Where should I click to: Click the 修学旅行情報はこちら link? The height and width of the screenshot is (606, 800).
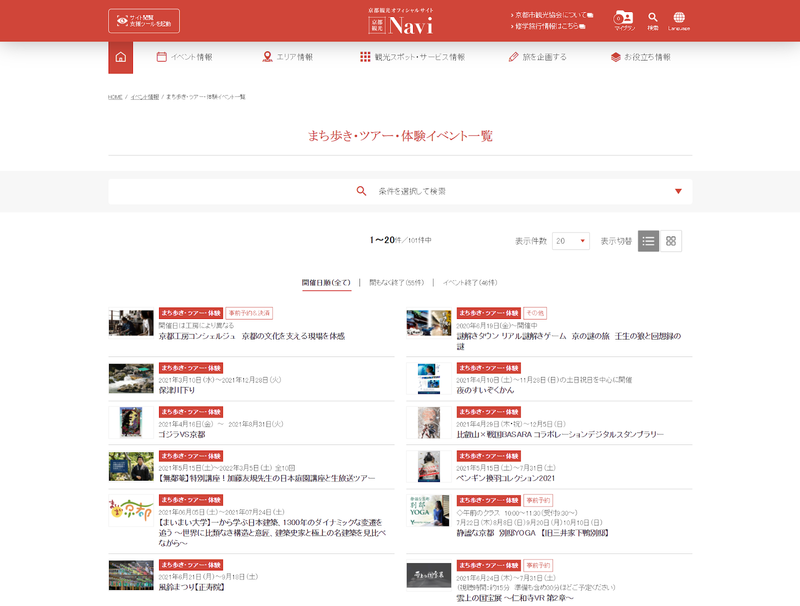548,26
